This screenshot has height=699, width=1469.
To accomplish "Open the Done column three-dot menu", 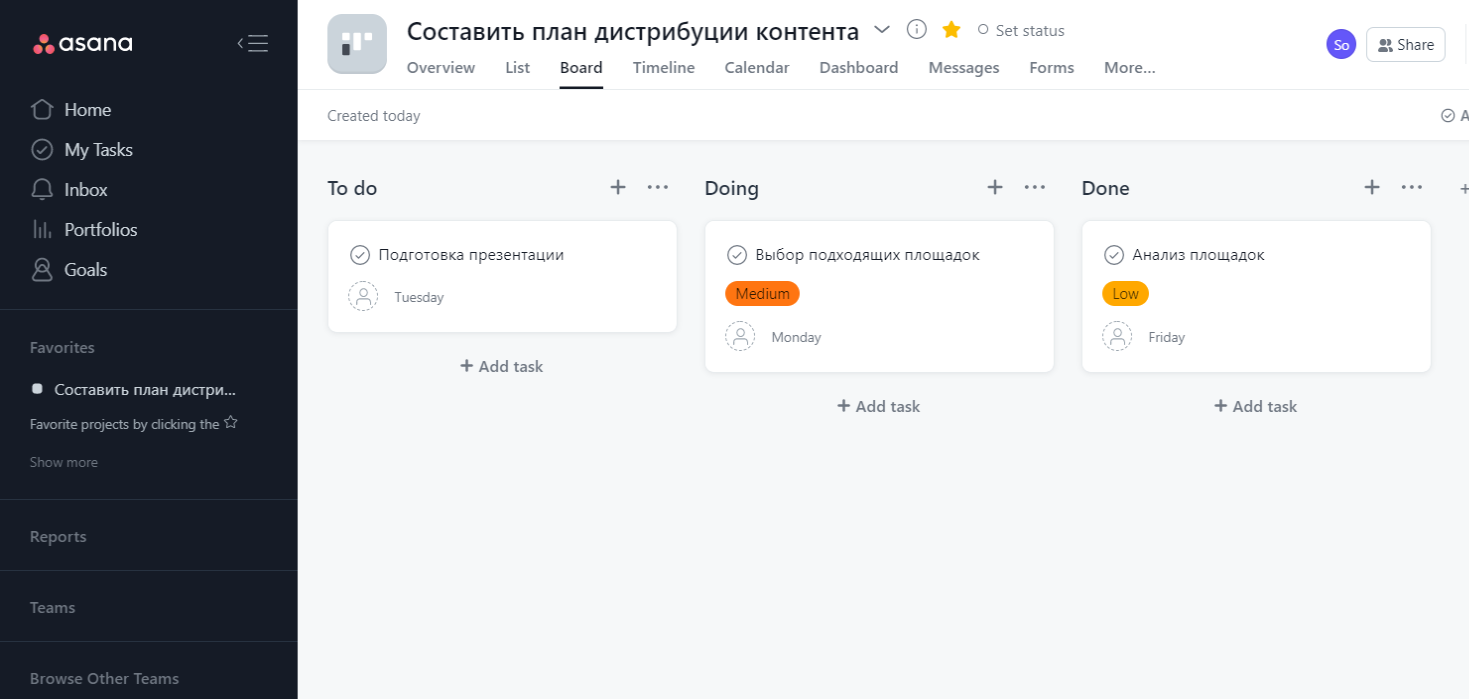I will 1411,187.
